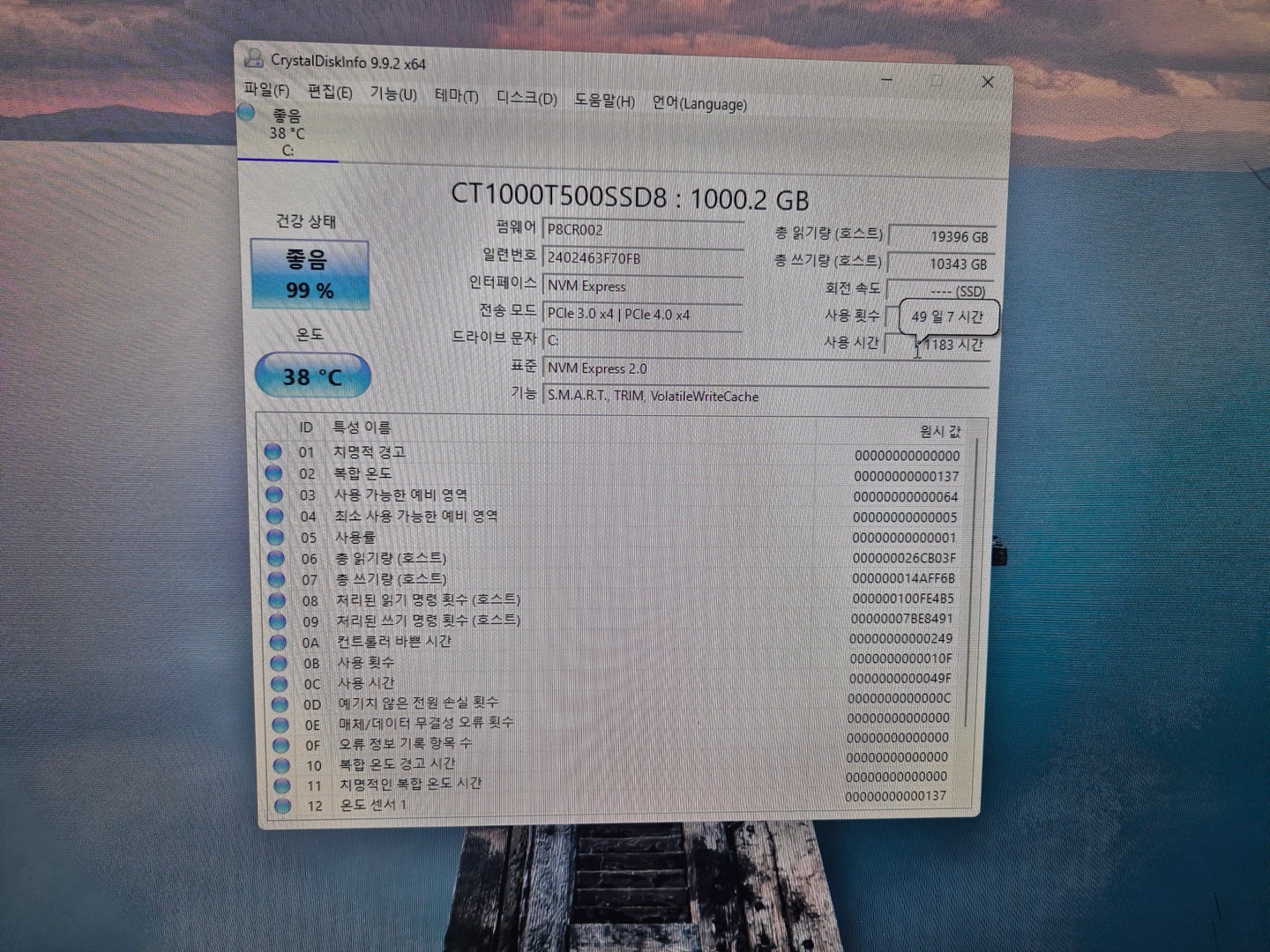Click the drive title CT1000T500SSD8 : 1000.2 GB

point(630,197)
